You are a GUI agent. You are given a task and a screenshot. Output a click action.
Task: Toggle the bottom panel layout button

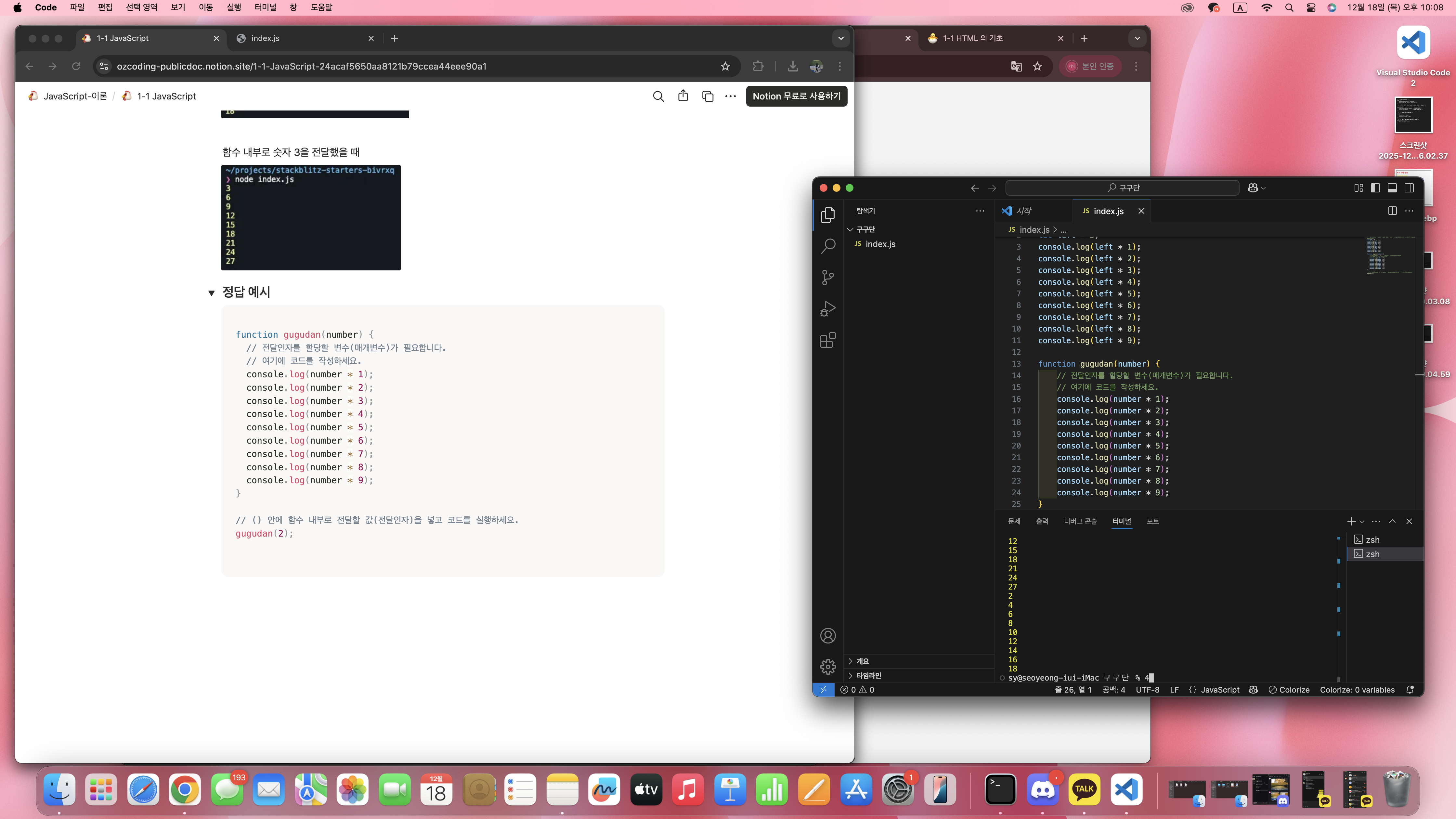(x=1392, y=188)
